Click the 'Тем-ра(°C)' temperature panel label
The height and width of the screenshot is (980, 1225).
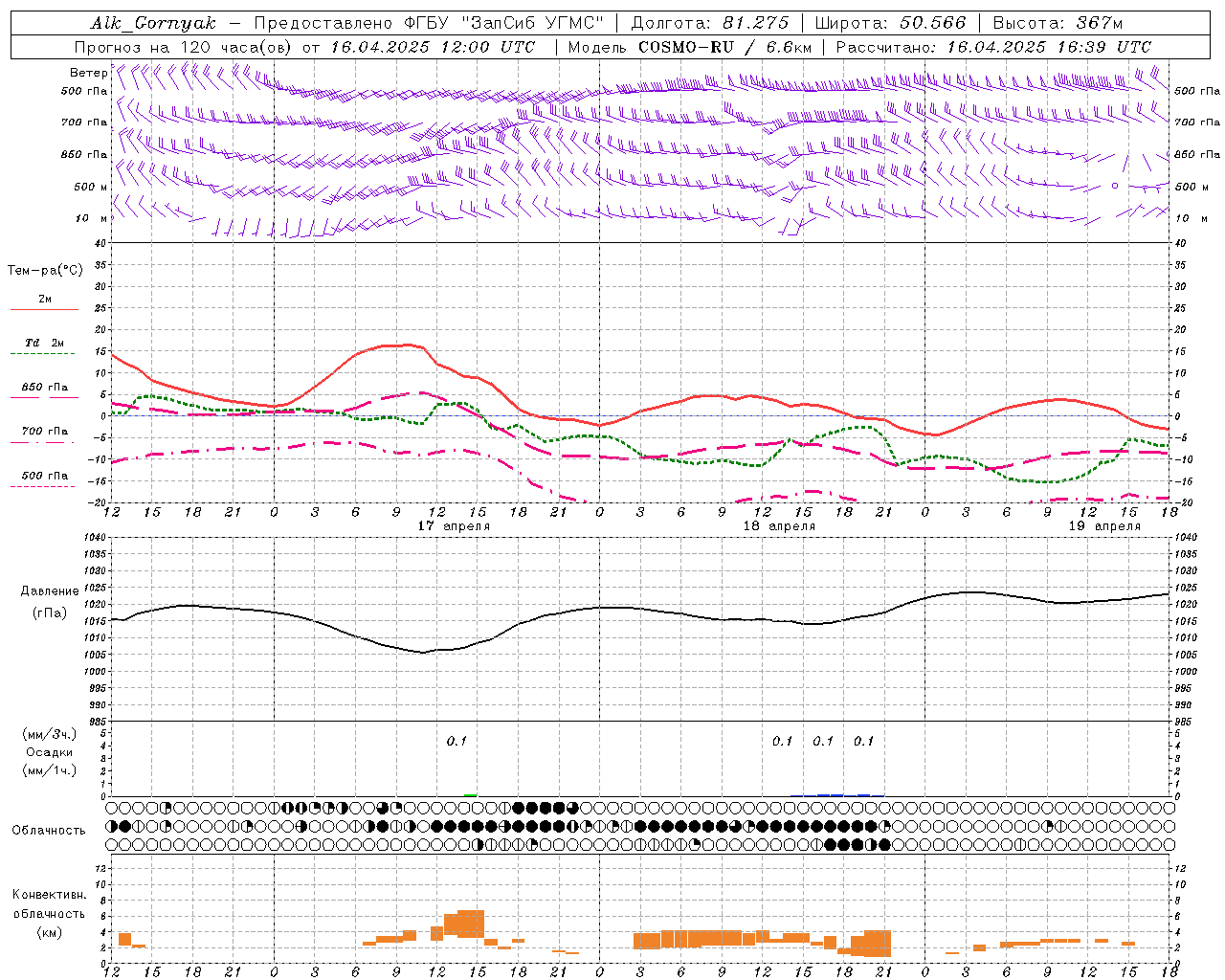coord(45,271)
